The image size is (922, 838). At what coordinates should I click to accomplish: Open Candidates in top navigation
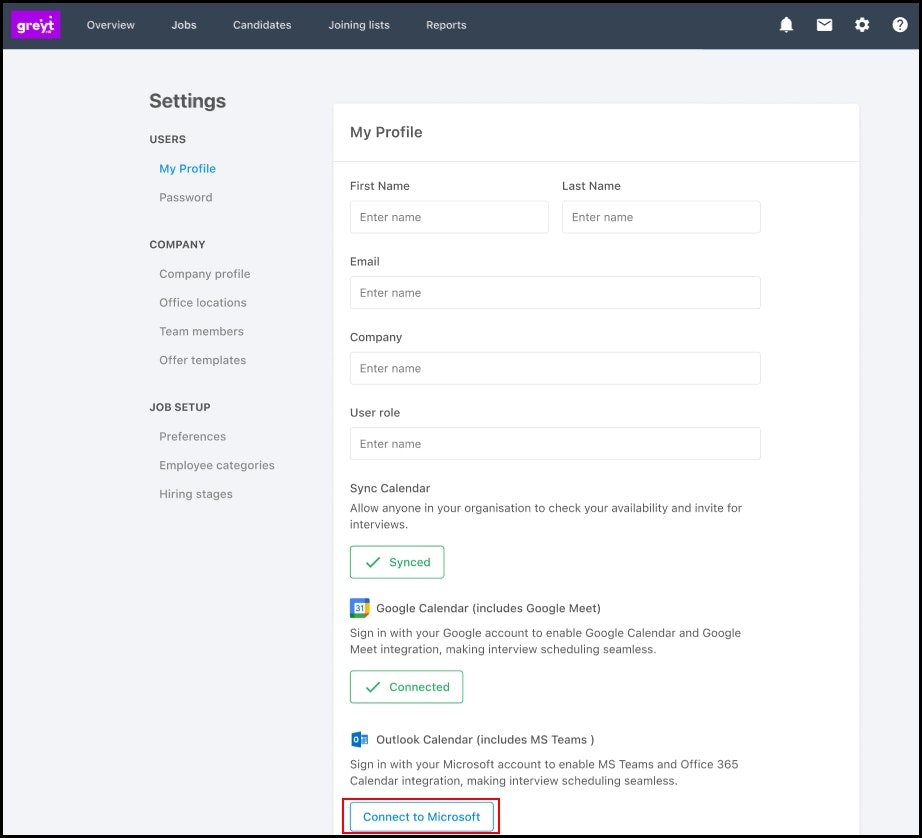[x=262, y=25]
